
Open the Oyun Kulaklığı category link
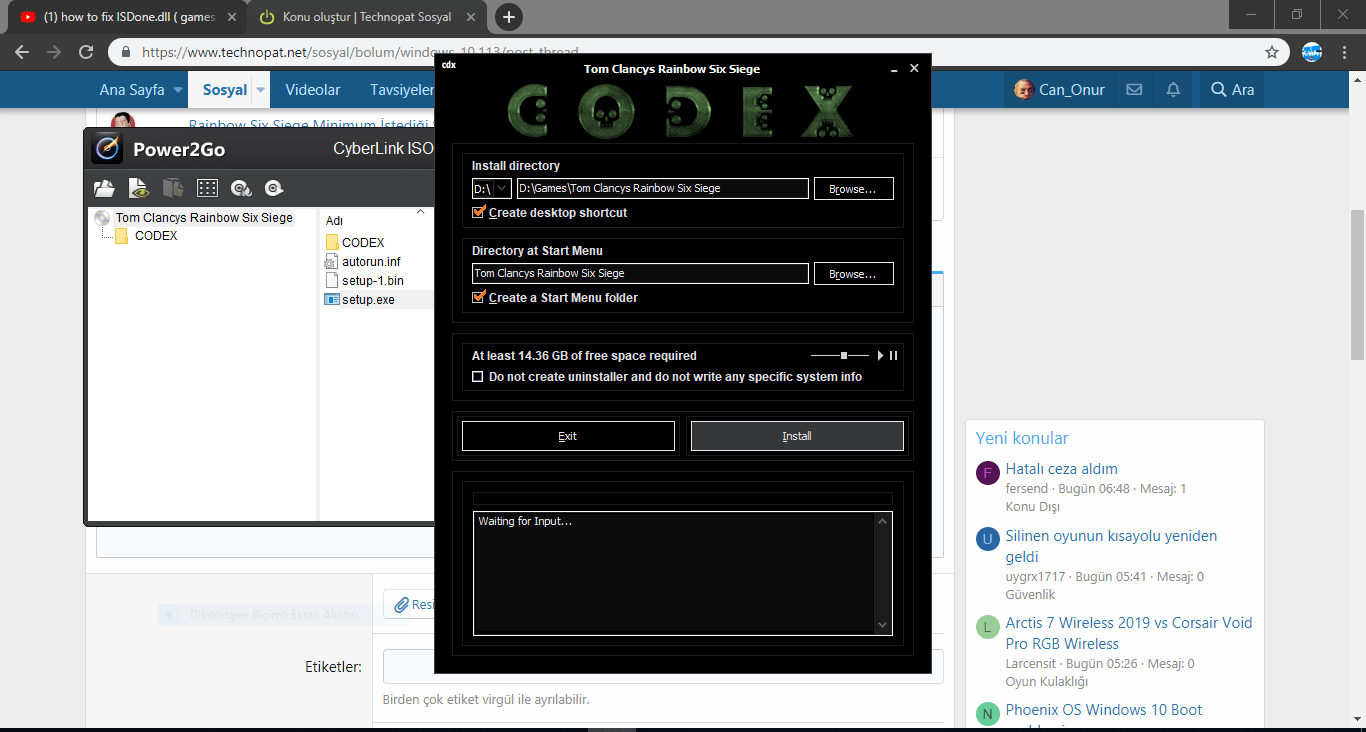coord(1046,682)
